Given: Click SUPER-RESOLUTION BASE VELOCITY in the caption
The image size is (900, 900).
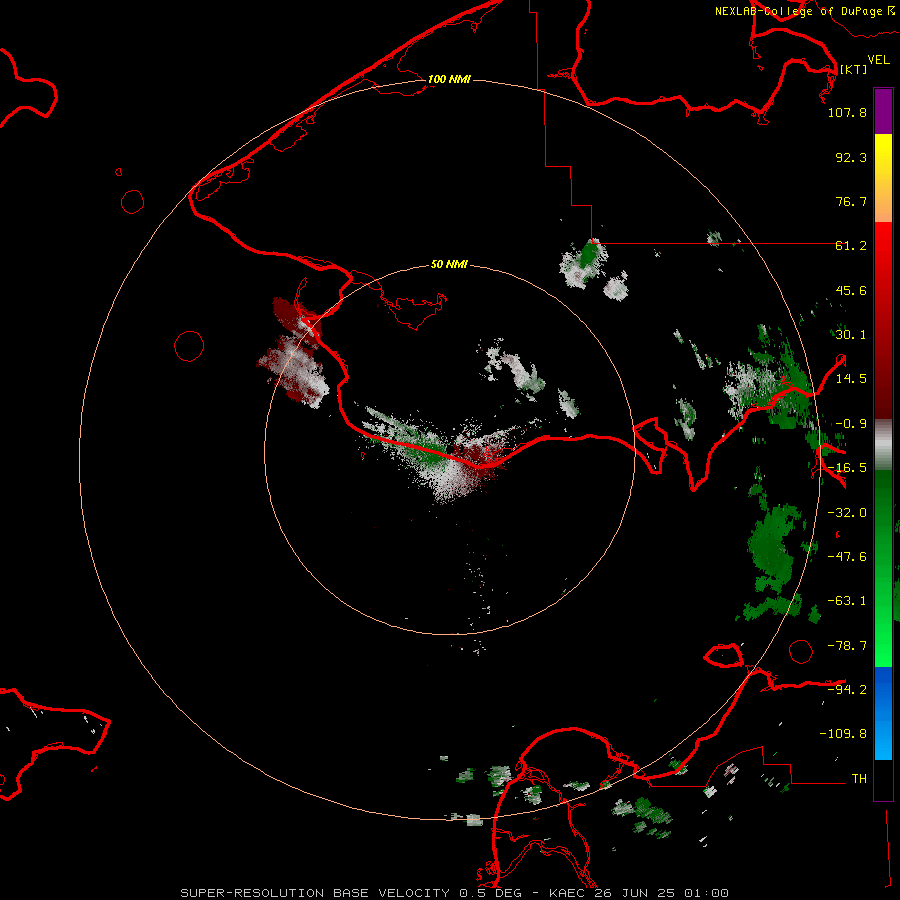Looking at the screenshot, I should tap(315, 893).
